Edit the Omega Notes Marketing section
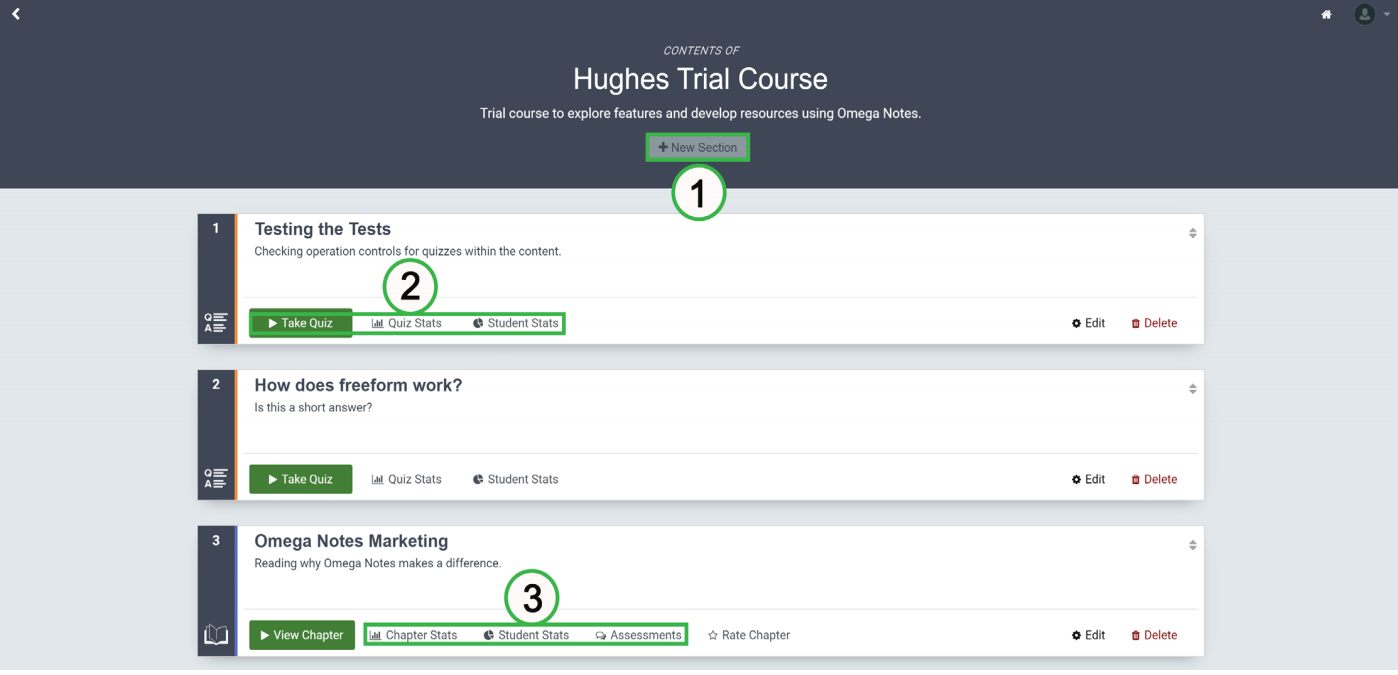This screenshot has height=675, width=1398. (x=1088, y=635)
